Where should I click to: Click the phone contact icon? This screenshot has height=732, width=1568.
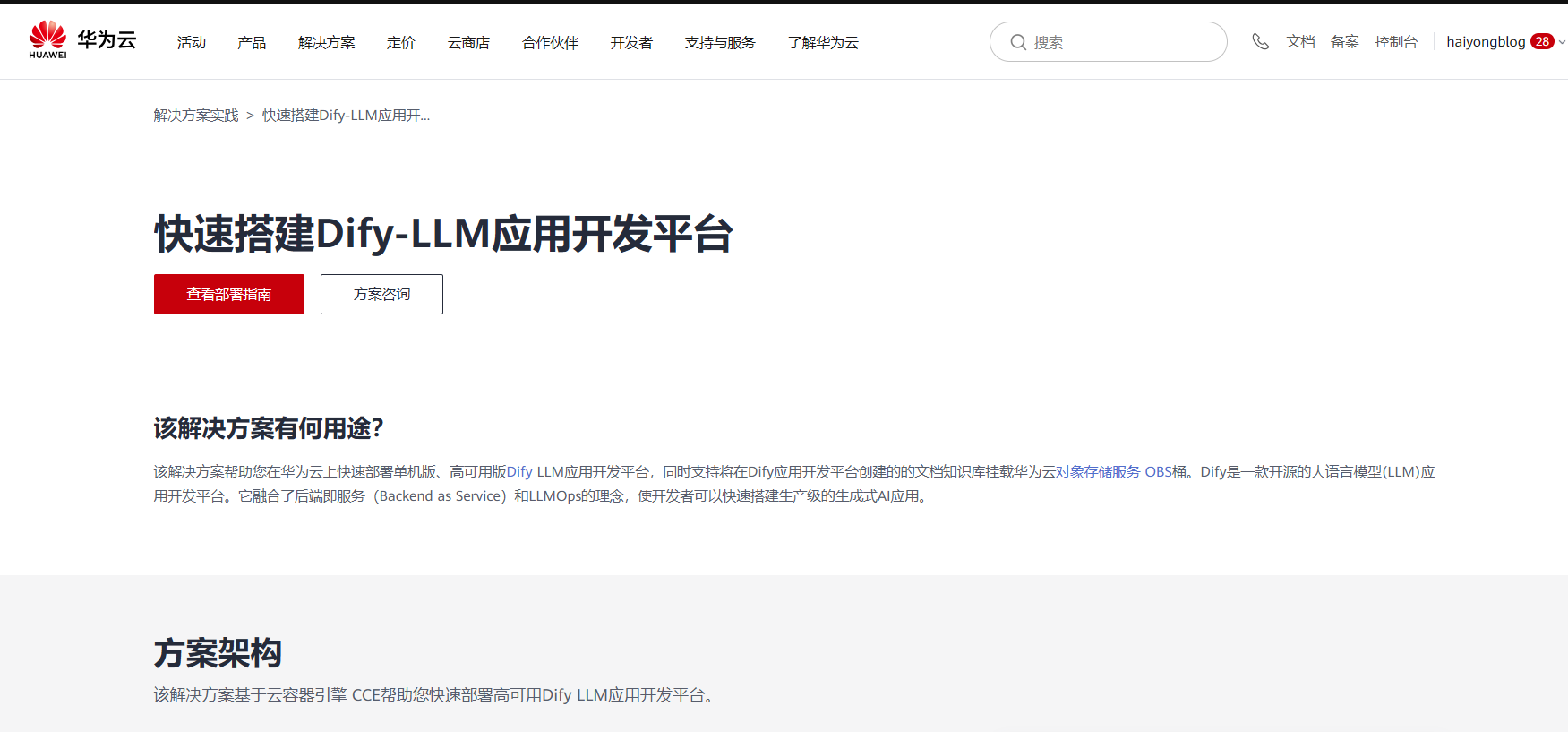coord(1260,41)
